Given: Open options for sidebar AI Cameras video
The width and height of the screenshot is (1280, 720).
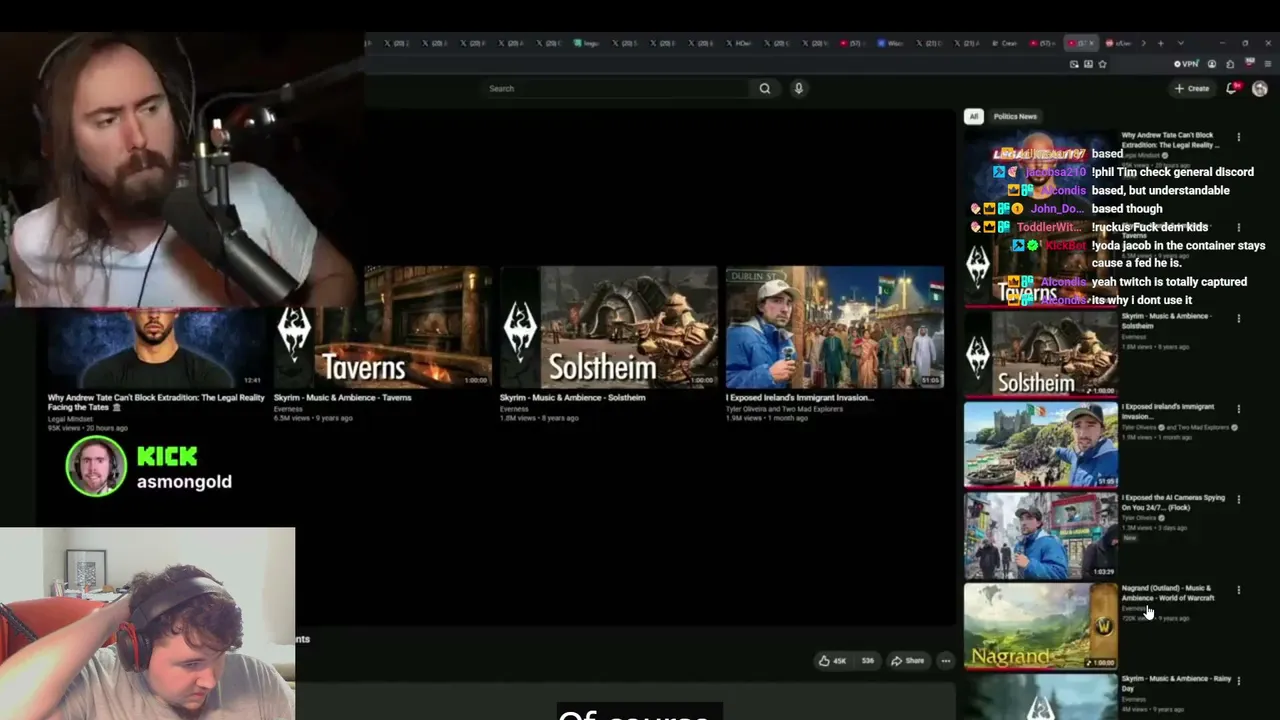Looking at the screenshot, I should click(x=1238, y=500).
